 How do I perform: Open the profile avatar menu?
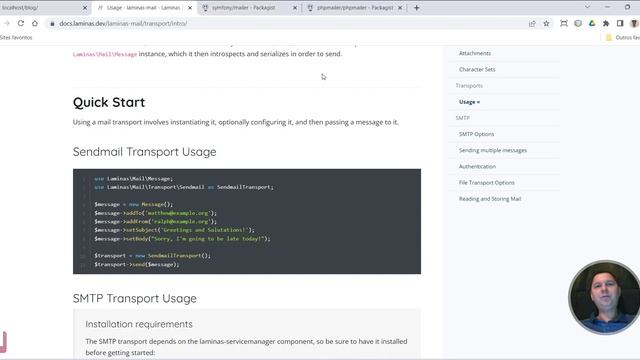(x=634, y=24)
